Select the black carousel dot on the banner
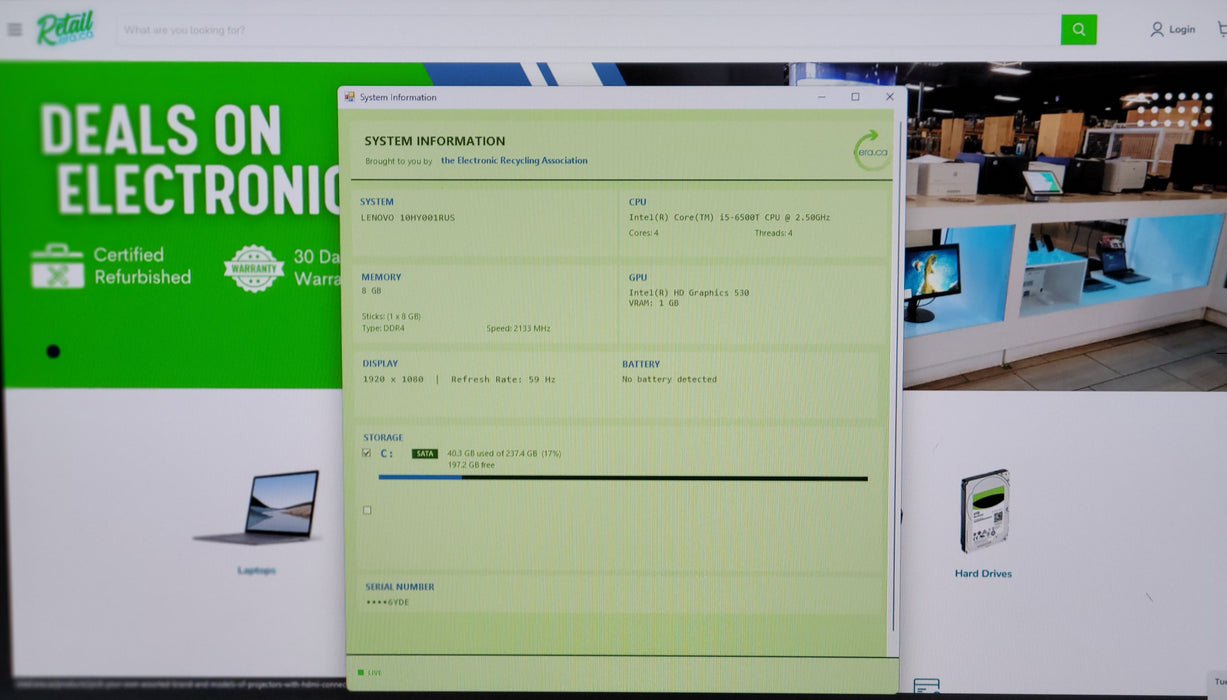This screenshot has width=1227, height=700. (53, 351)
